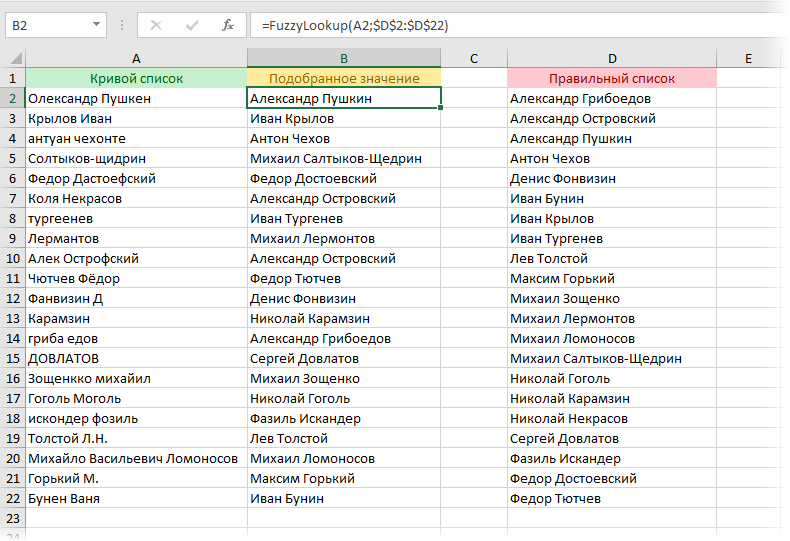Select cell 'Чютчев Фёдор'
The width and height of the screenshot is (790, 541).
[136, 279]
